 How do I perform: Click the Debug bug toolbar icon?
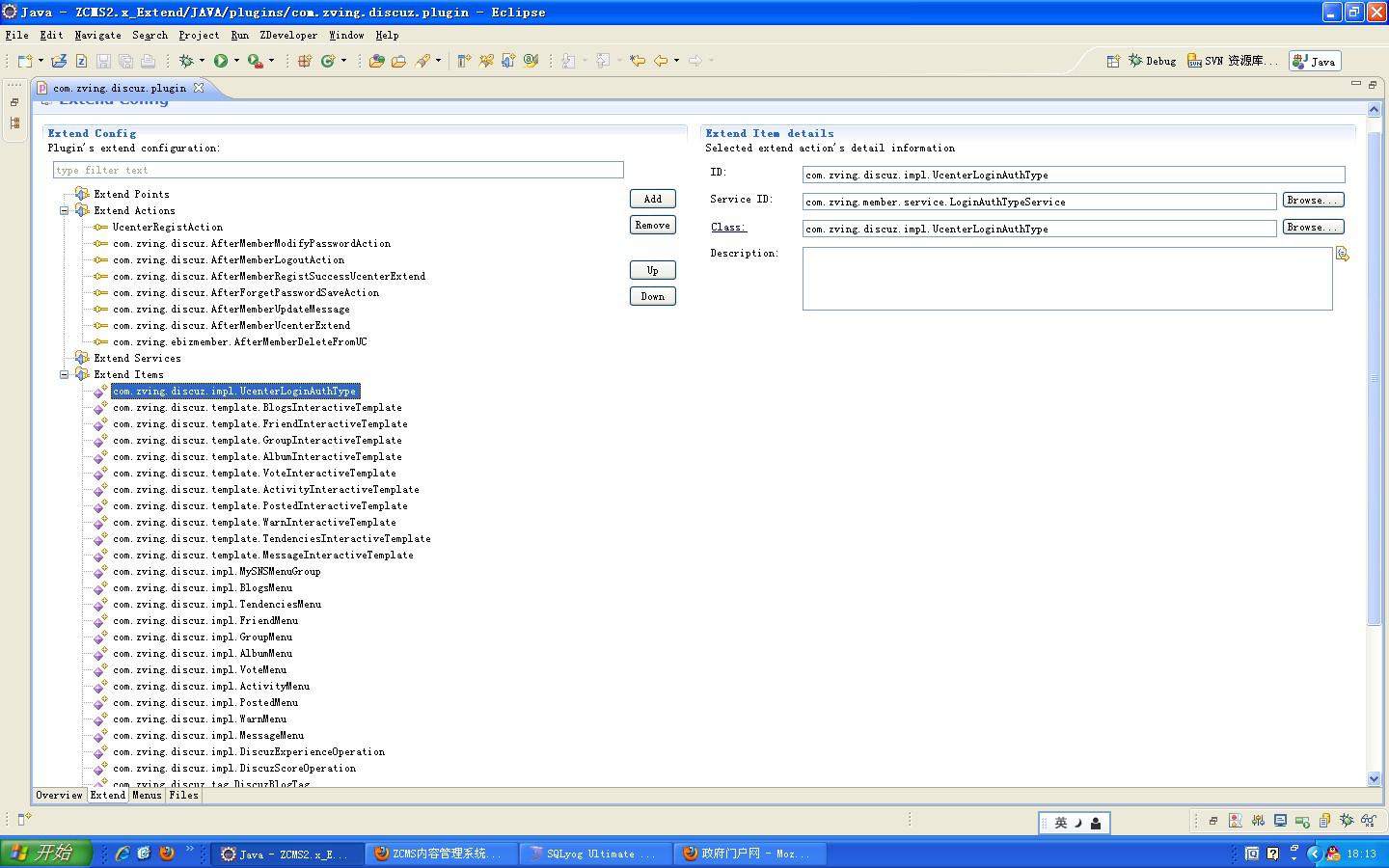(x=186, y=61)
